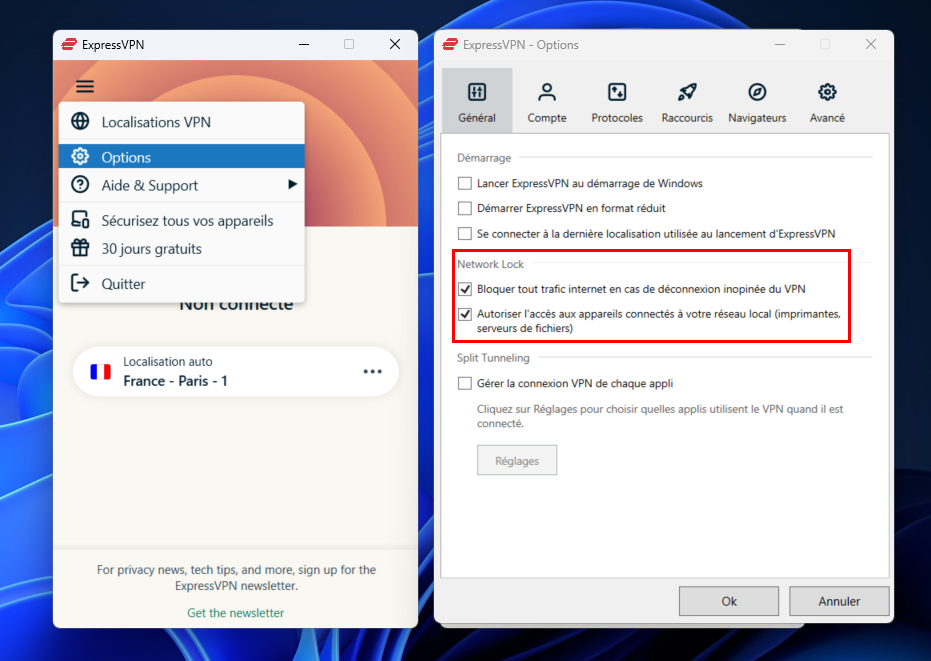Image resolution: width=931 pixels, height=661 pixels.
Task: Toggle Se connecter à la dernière localisation checkbox
Action: pos(465,234)
